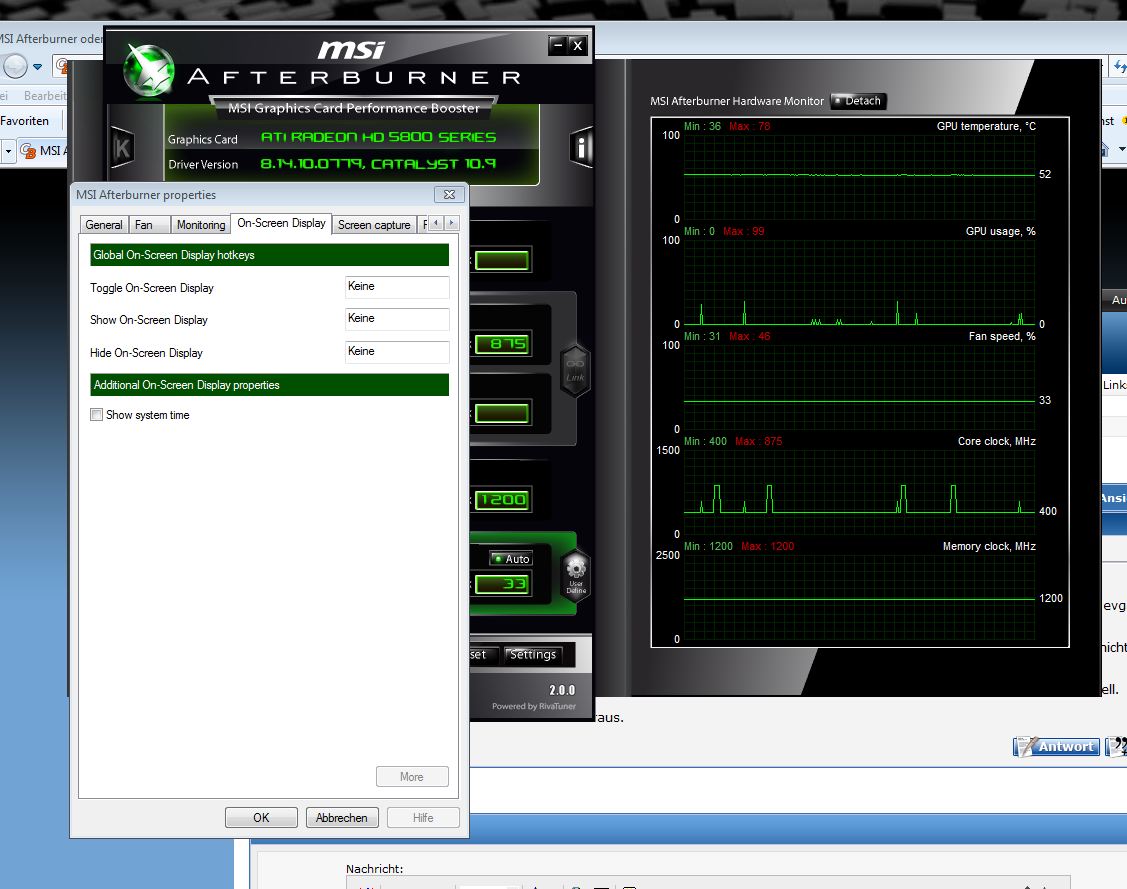
Task: Click the green MSI Afterburner dragon logo
Action: [149, 70]
